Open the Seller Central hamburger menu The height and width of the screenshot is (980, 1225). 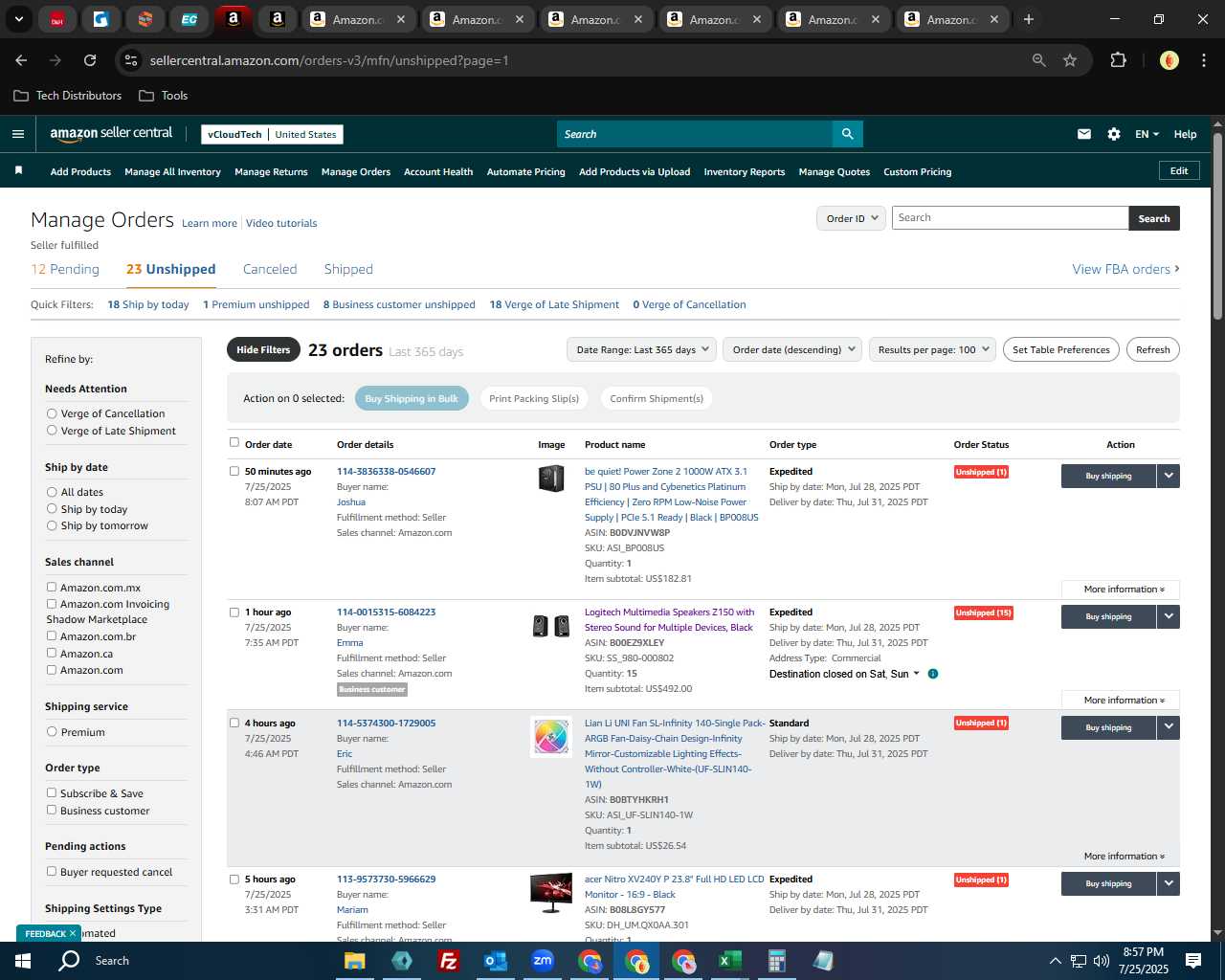point(17,134)
